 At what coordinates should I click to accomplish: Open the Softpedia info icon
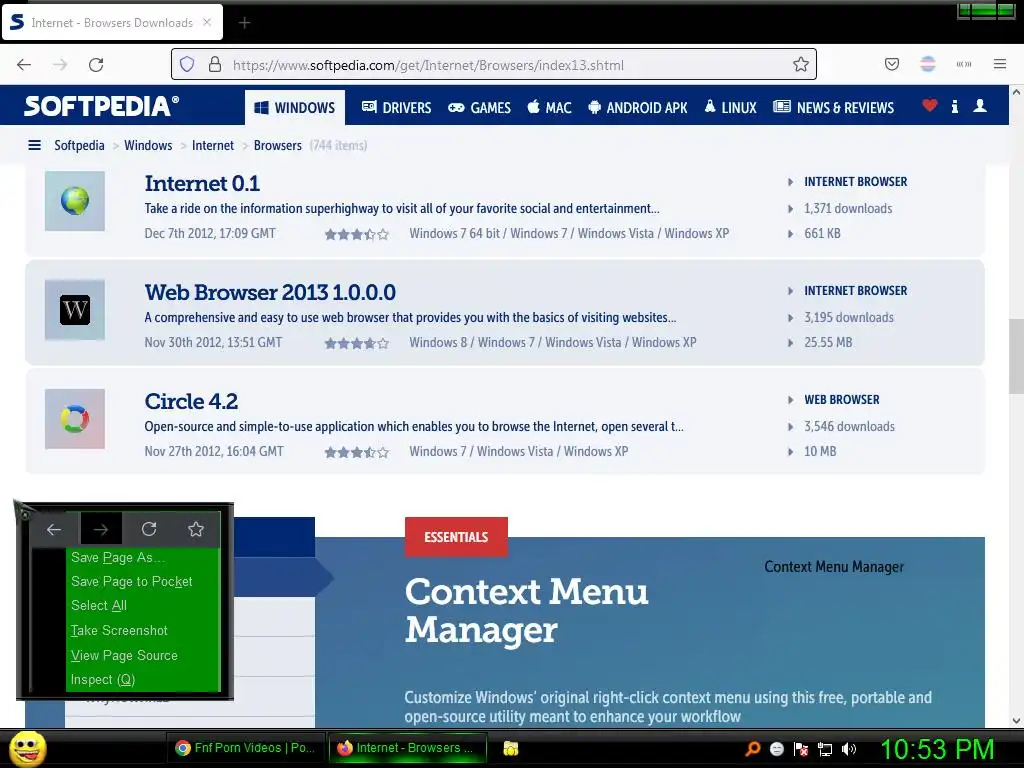pyautogui.click(x=954, y=106)
